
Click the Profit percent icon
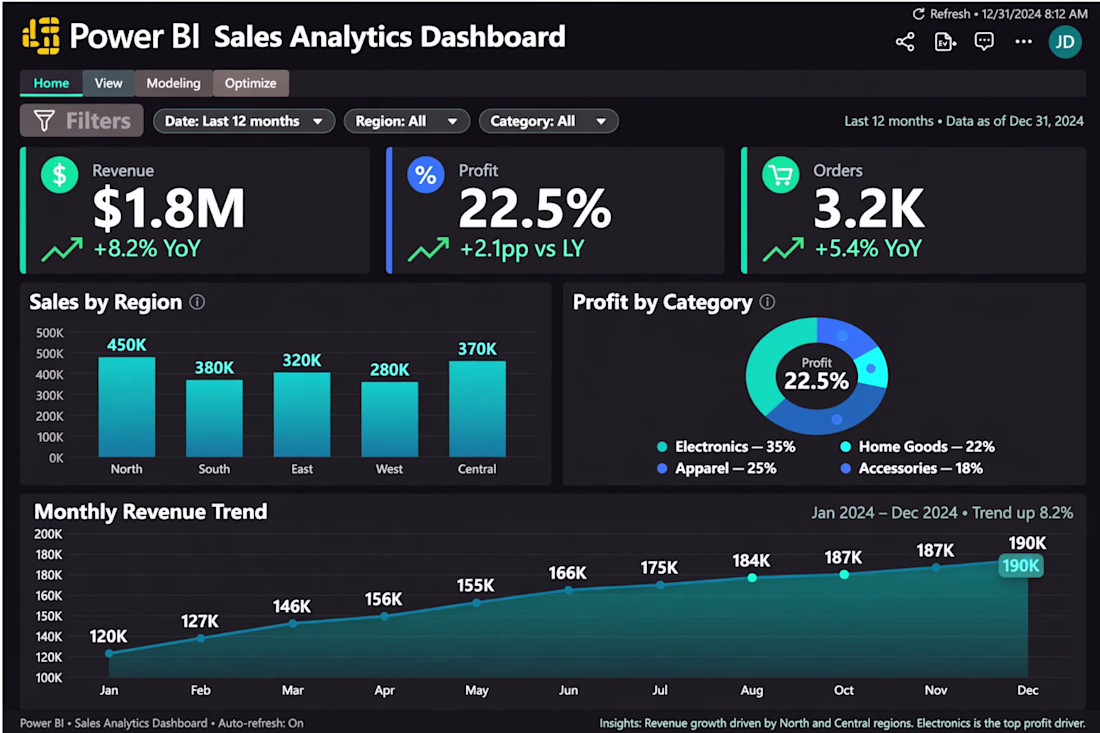point(426,175)
